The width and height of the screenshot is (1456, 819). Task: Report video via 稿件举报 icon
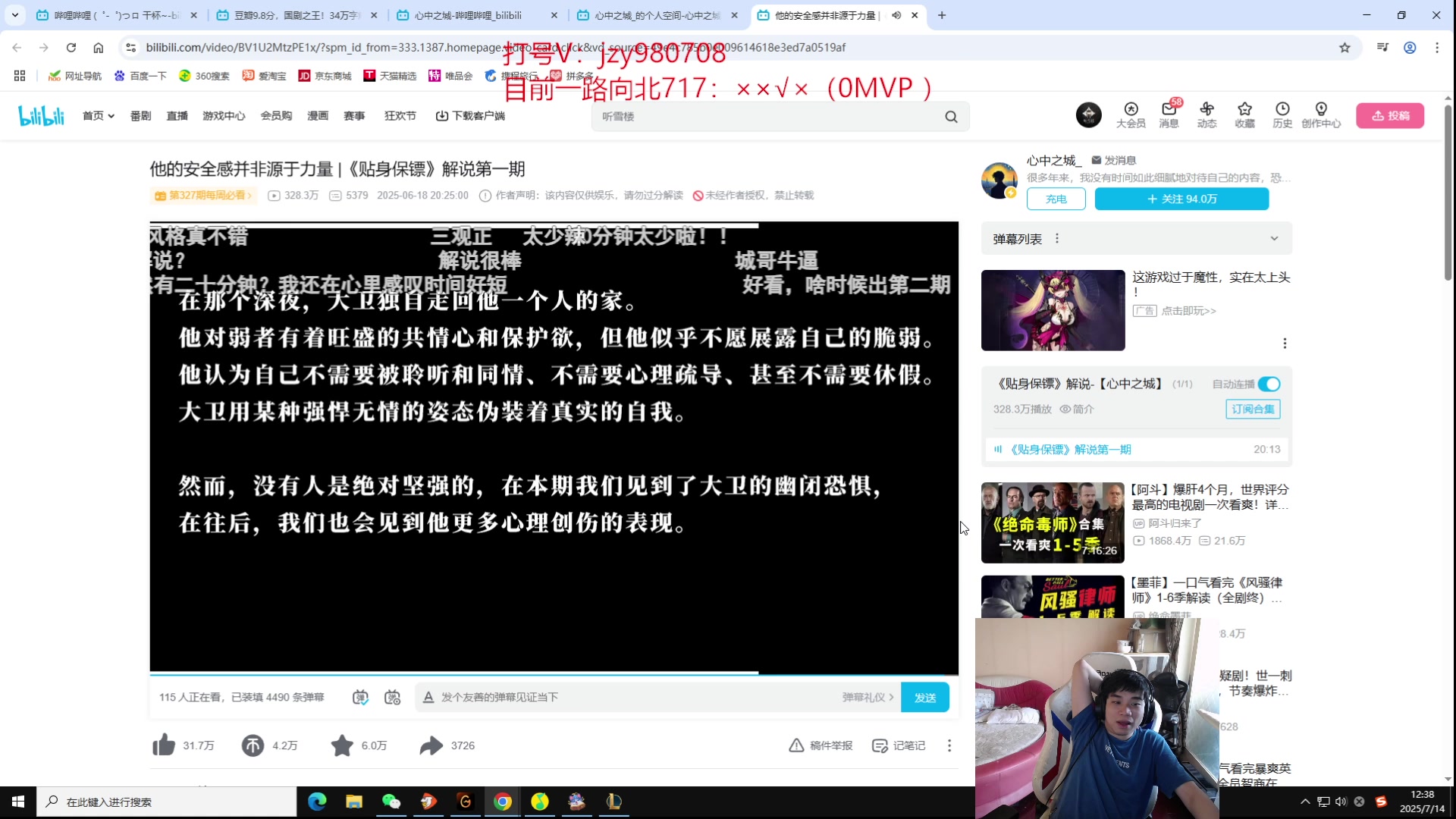click(x=821, y=745)
